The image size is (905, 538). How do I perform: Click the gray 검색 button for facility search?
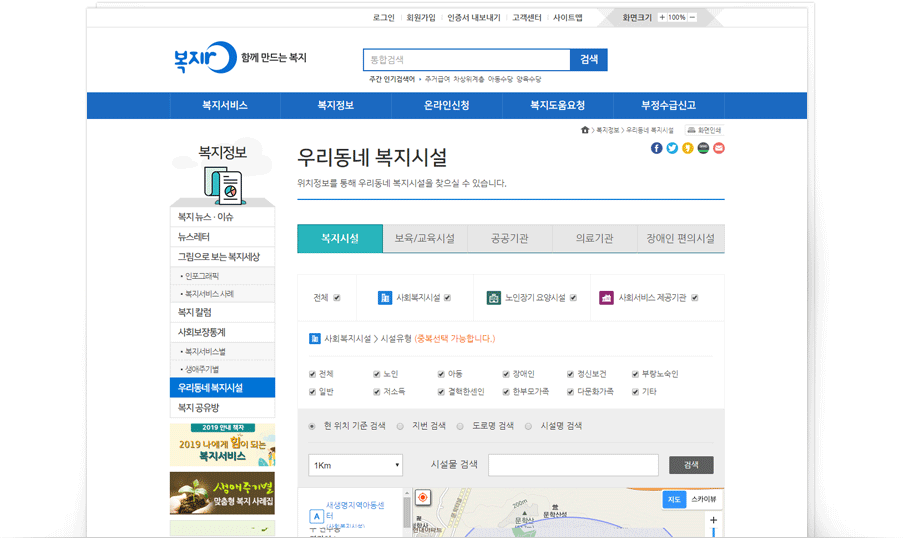[691, 465]
